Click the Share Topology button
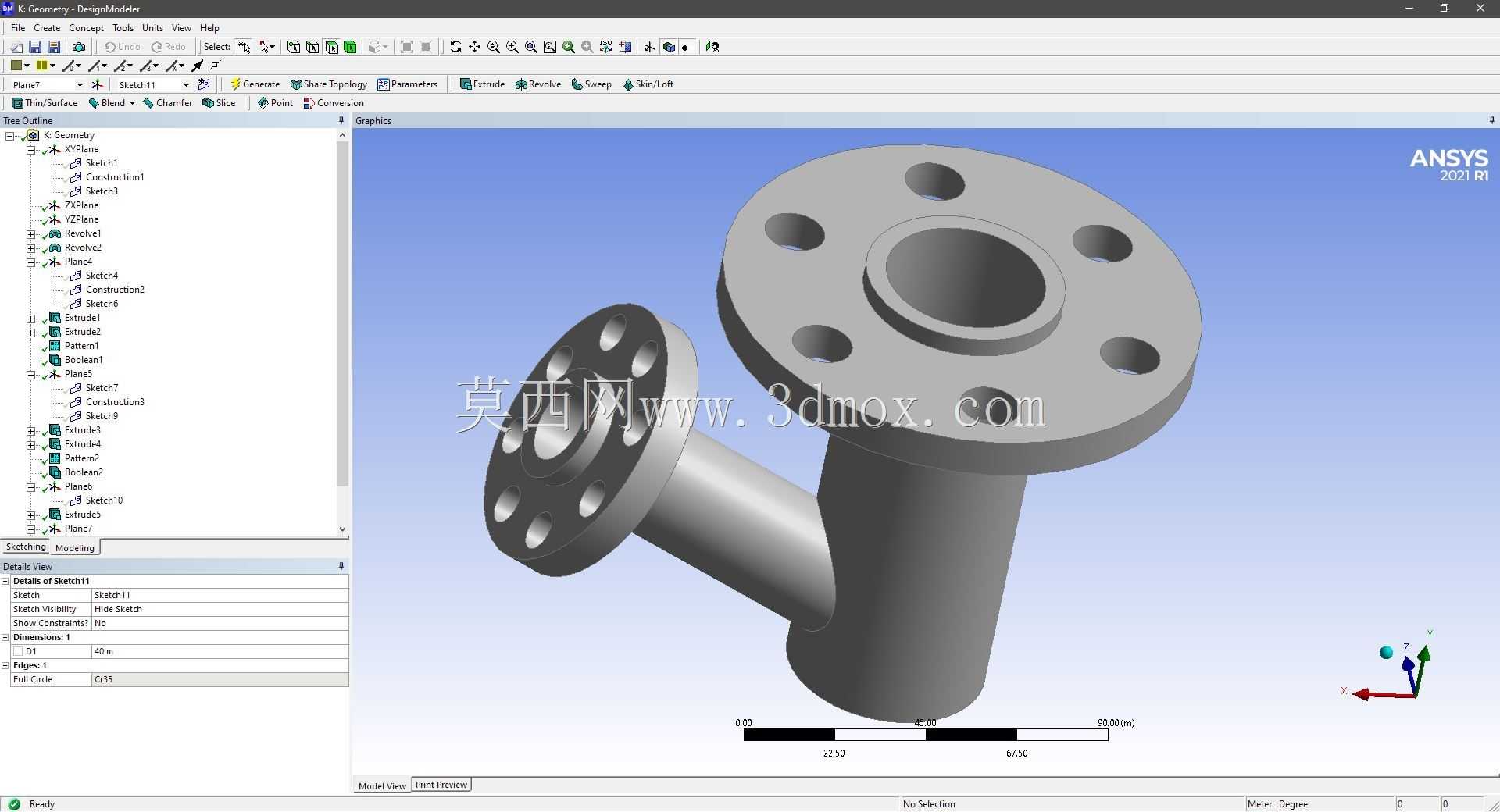This screenshot has width=1500, height=812. click(328, 84)
